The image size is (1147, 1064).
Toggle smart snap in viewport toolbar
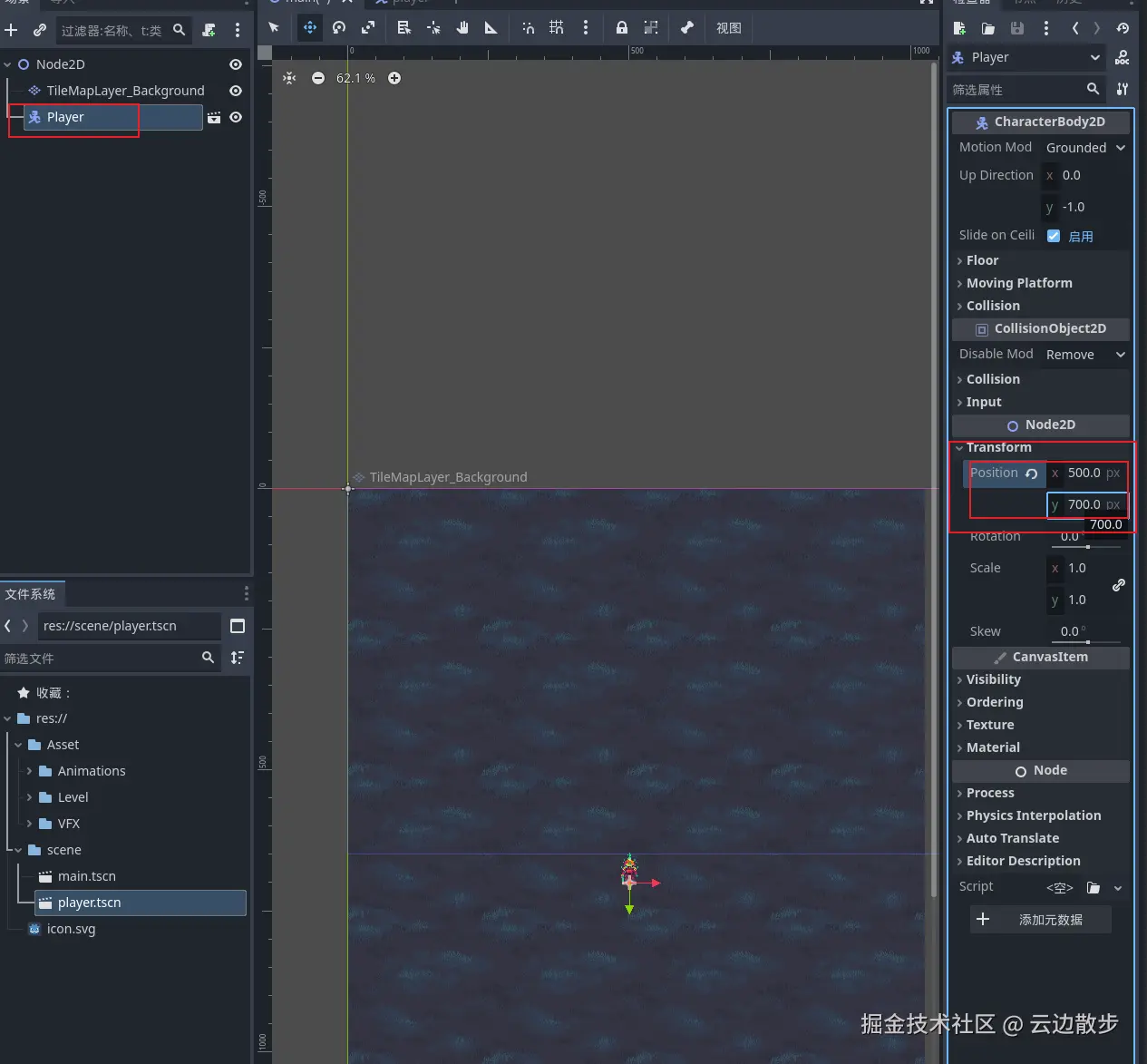point(528,27)
